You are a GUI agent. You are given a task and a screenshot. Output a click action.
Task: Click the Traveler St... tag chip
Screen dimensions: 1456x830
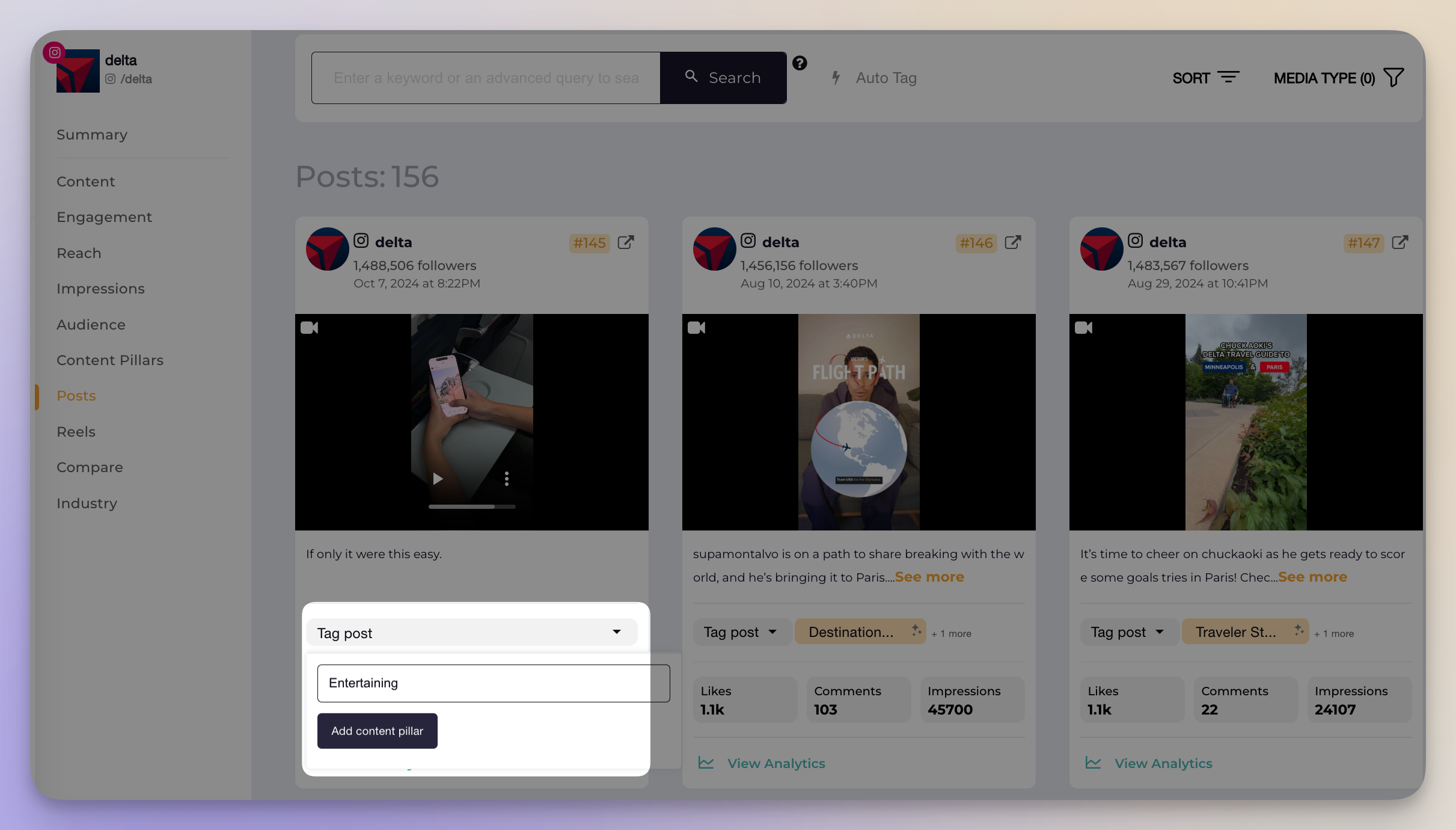coord(1245,632)
